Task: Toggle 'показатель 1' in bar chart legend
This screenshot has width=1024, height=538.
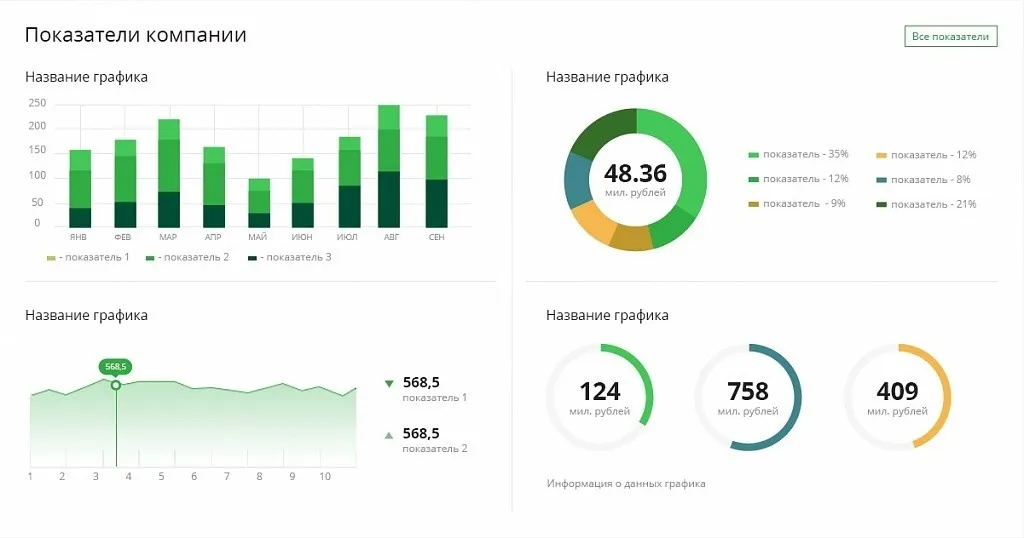Action: tap(88, 257)
